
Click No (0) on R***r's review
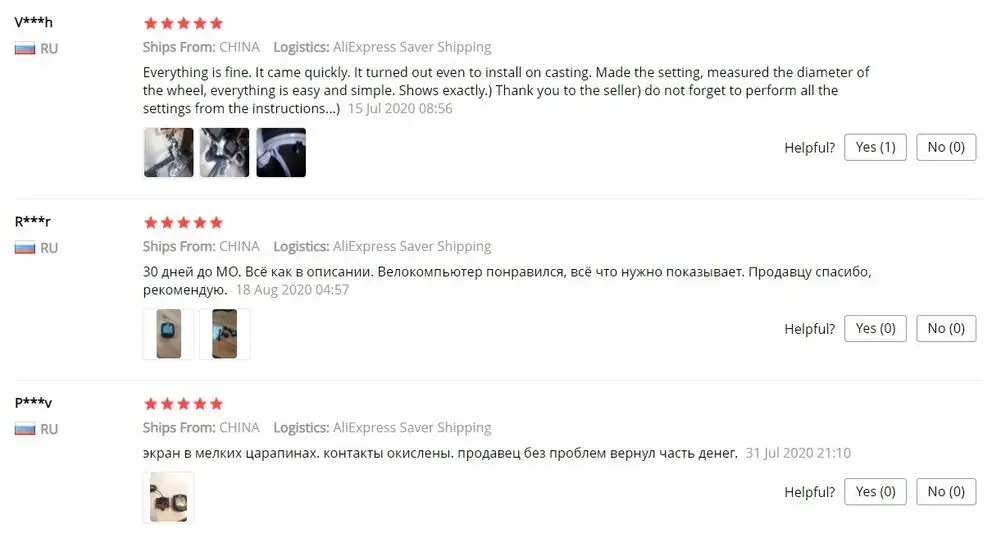pyautogui.click(x=946, y=329)
